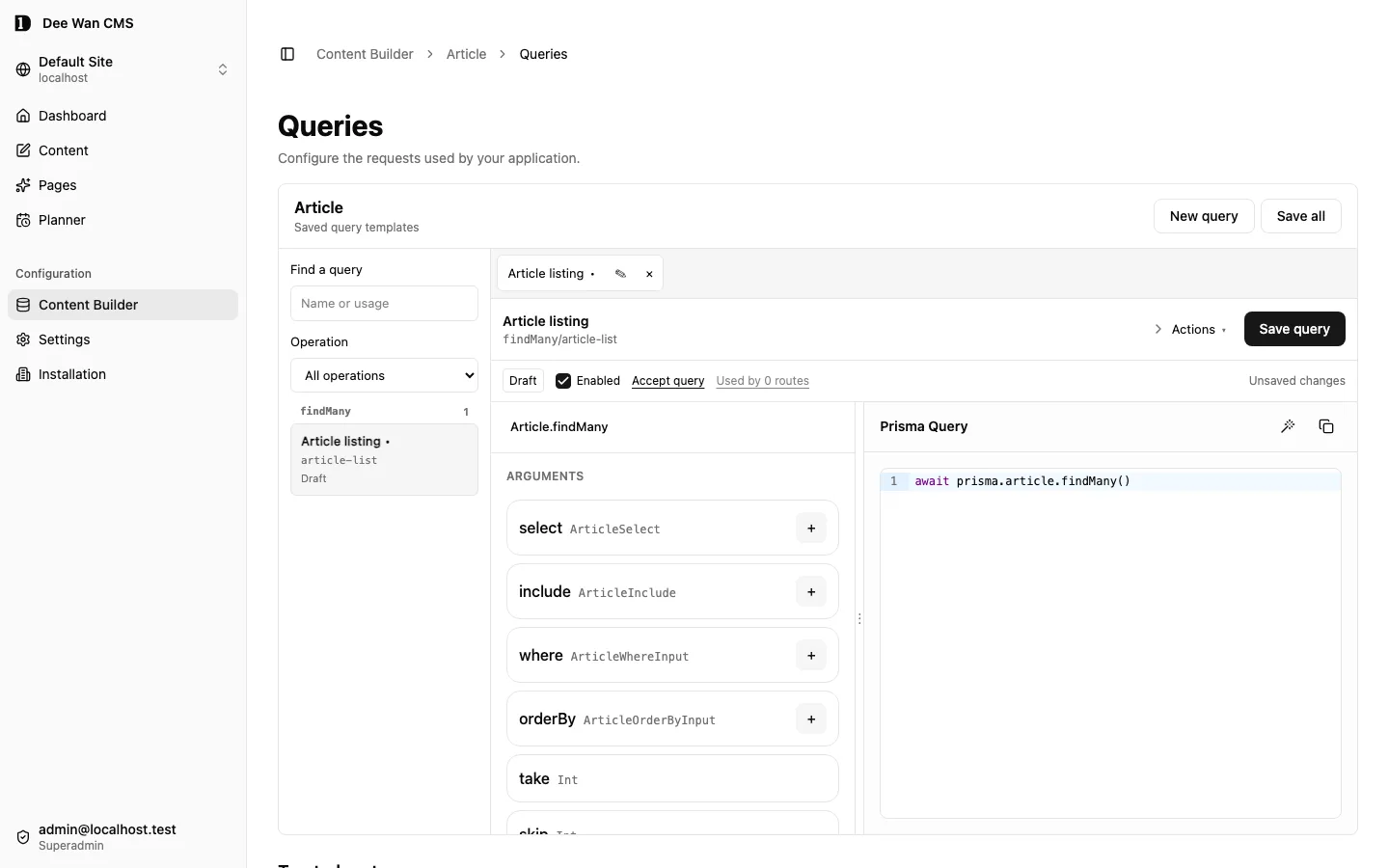Add the include argument with plus
This screenshot has width=1389, height=868.
(811, 592)
